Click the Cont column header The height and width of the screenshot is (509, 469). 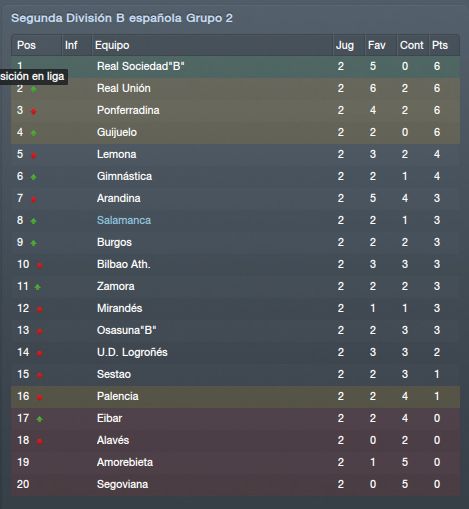click(x=413, y=45)
